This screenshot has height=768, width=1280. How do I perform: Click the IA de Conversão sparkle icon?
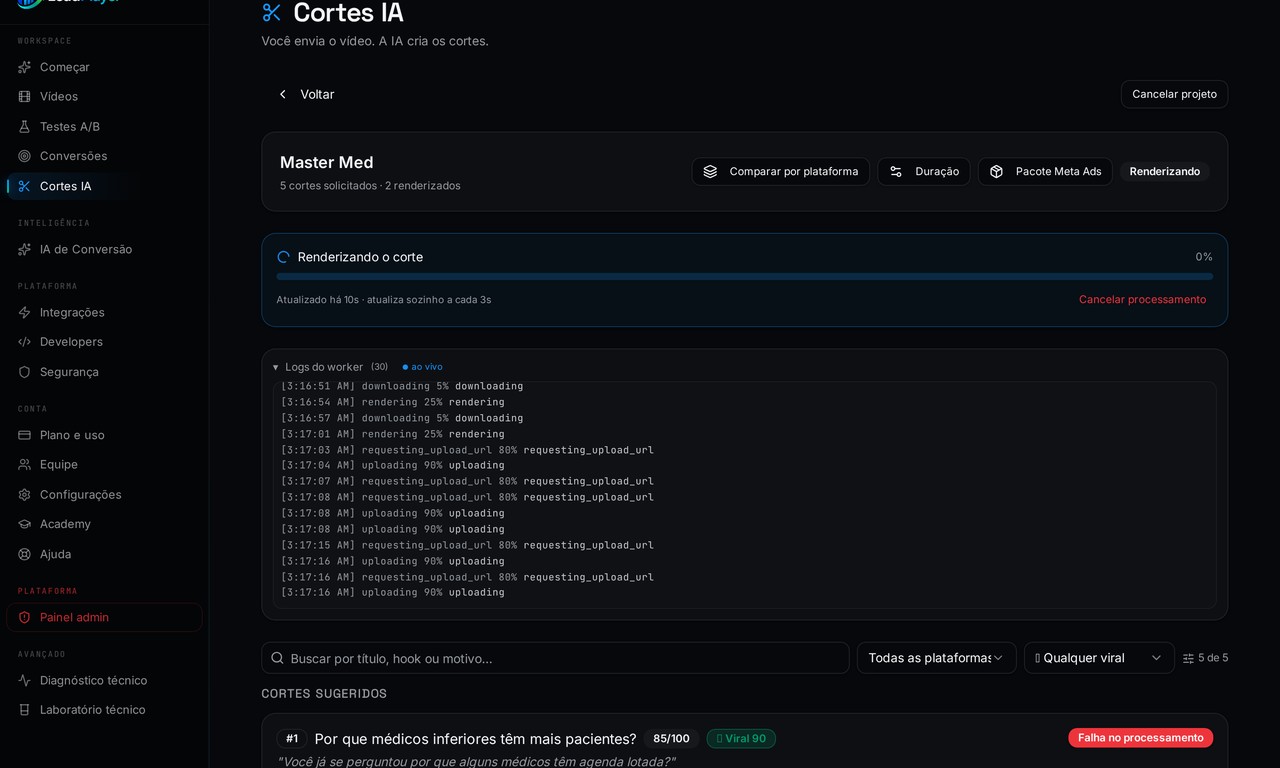point(25,249)
